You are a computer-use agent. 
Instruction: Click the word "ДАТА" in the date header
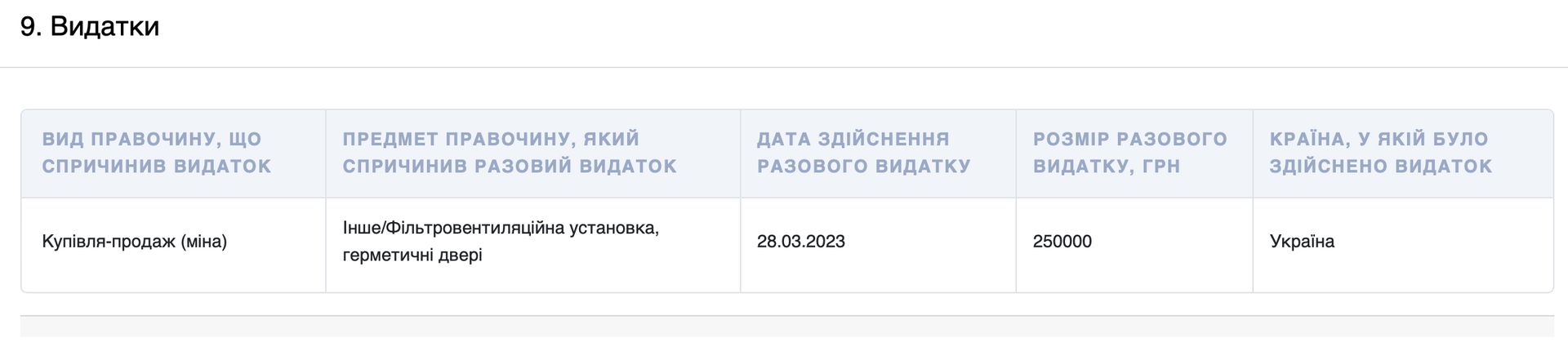pyautogui.click(x=783, y=140)
